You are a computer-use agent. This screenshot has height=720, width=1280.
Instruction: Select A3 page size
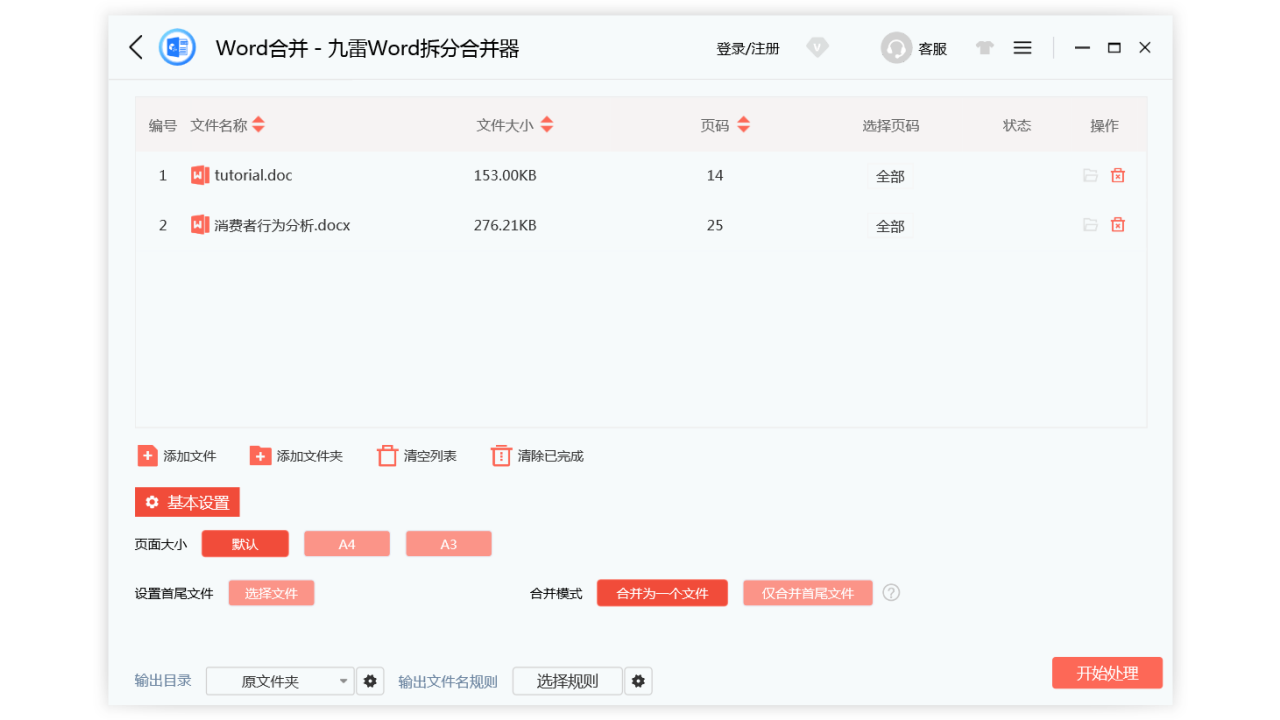coord(448,543)
